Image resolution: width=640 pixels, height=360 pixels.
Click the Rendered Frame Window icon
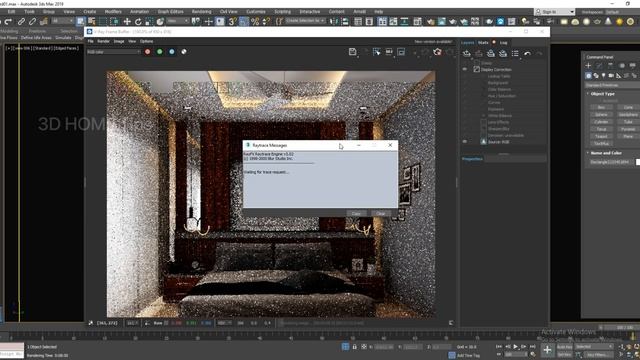pyautogui.click(x=442, y=21)
